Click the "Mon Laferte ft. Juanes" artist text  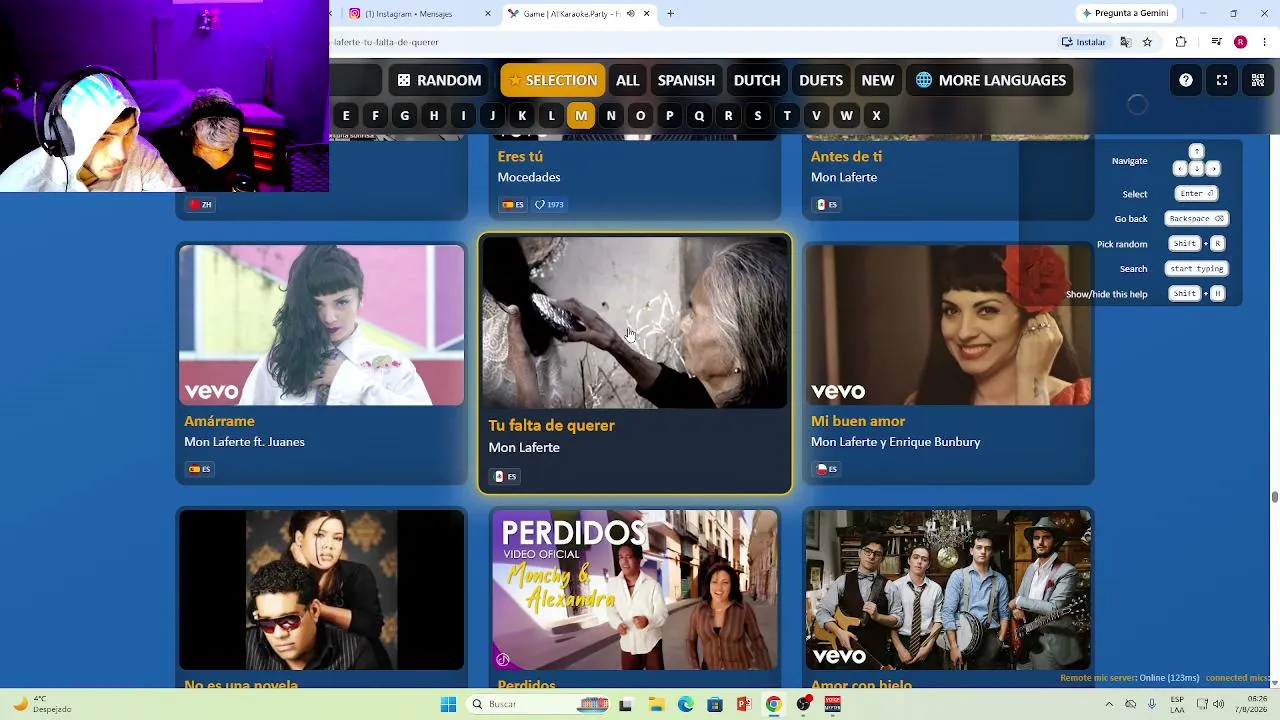pos(244,442)
